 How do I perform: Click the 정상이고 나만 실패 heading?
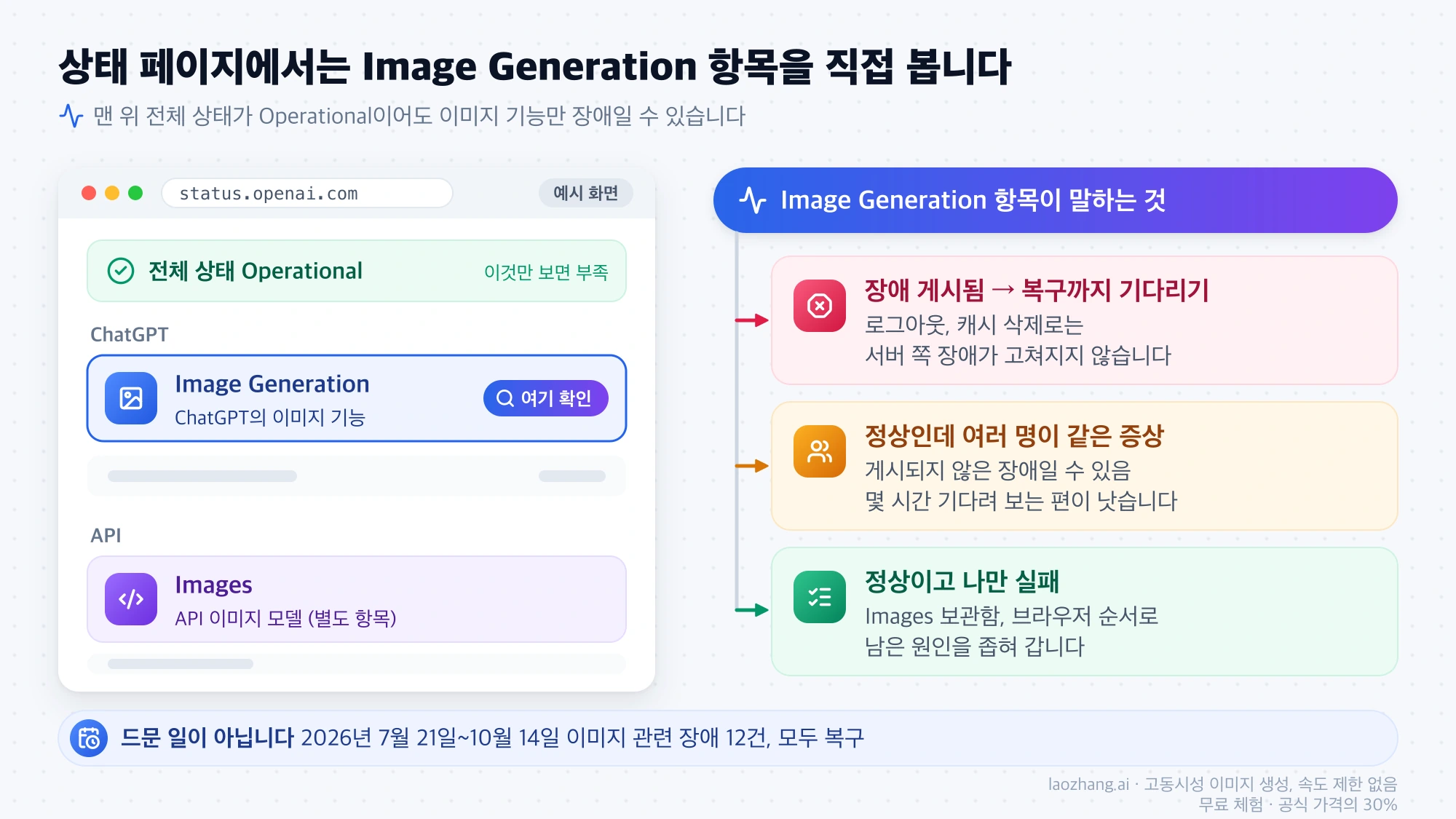point(962,581)
